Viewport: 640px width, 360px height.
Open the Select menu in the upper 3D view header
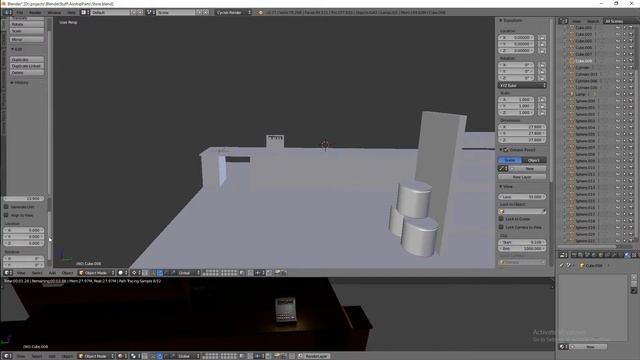(37, 273)
